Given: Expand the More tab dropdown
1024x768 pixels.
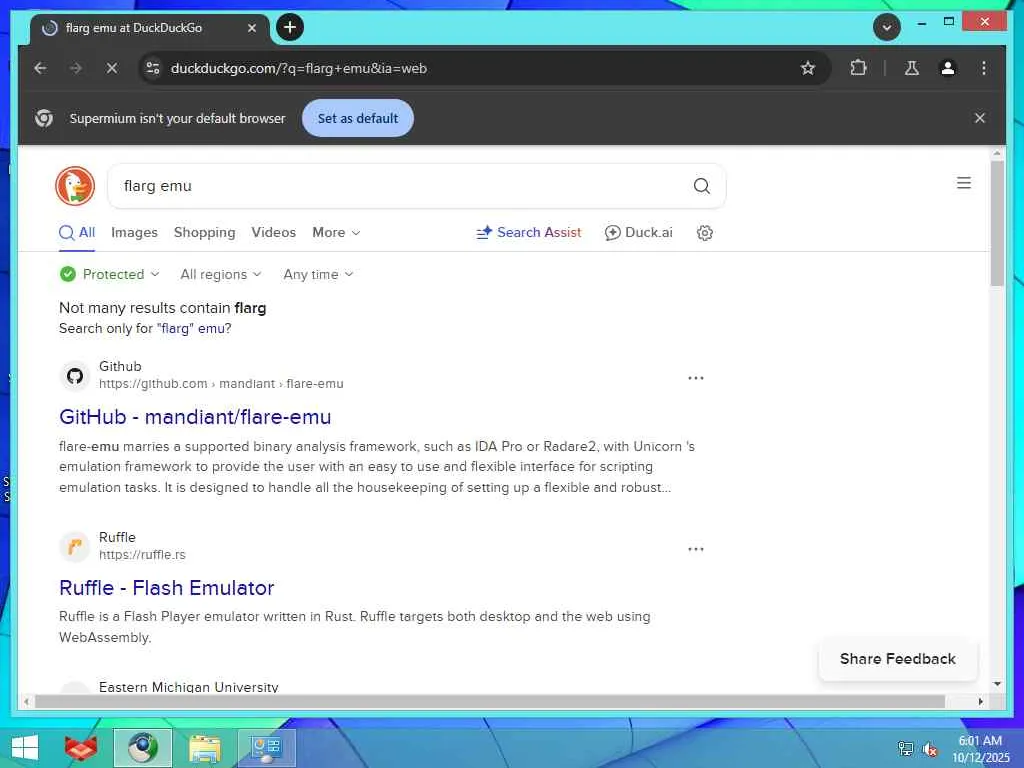Looking at the screenshot, I should pyautogui.click(x=336, y=232).
